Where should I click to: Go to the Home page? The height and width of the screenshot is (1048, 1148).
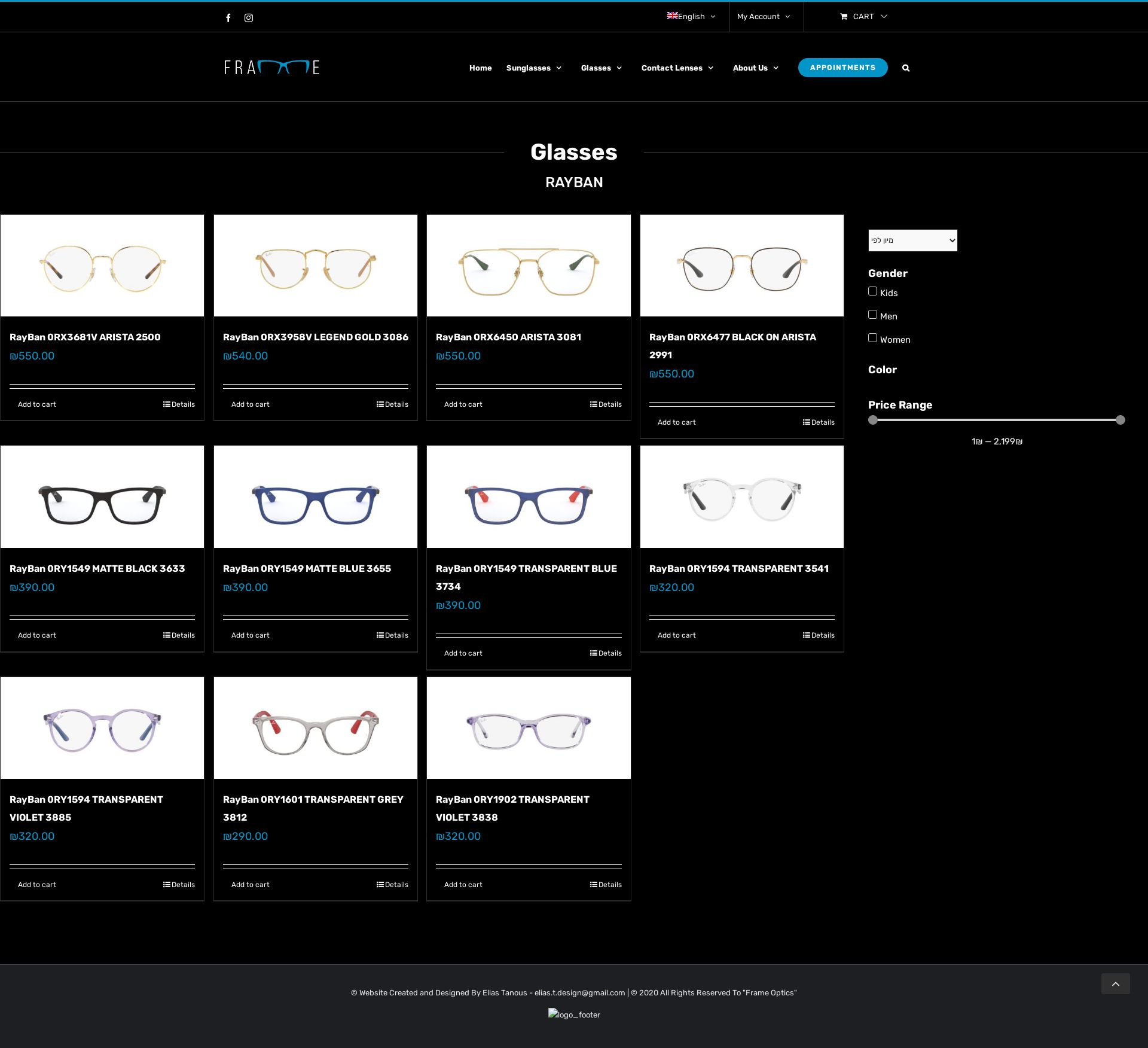pos(480,68)
